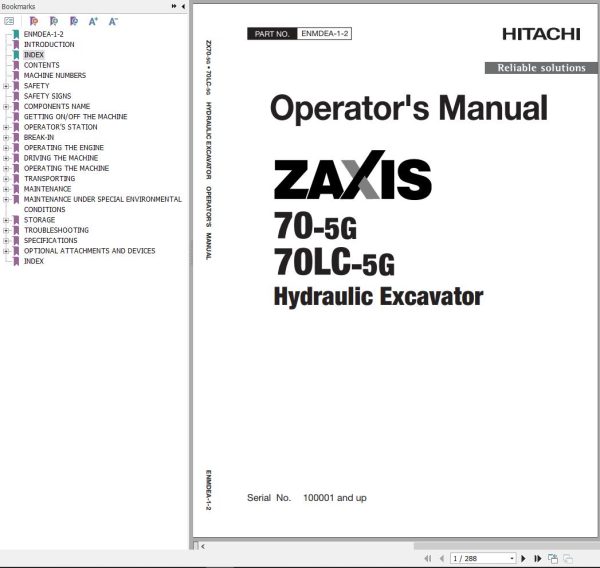The height and width of the screenshot is (568, 600).
Task: Open the MACHINE NUMBERS bookmark
Action: pos(55,75)
